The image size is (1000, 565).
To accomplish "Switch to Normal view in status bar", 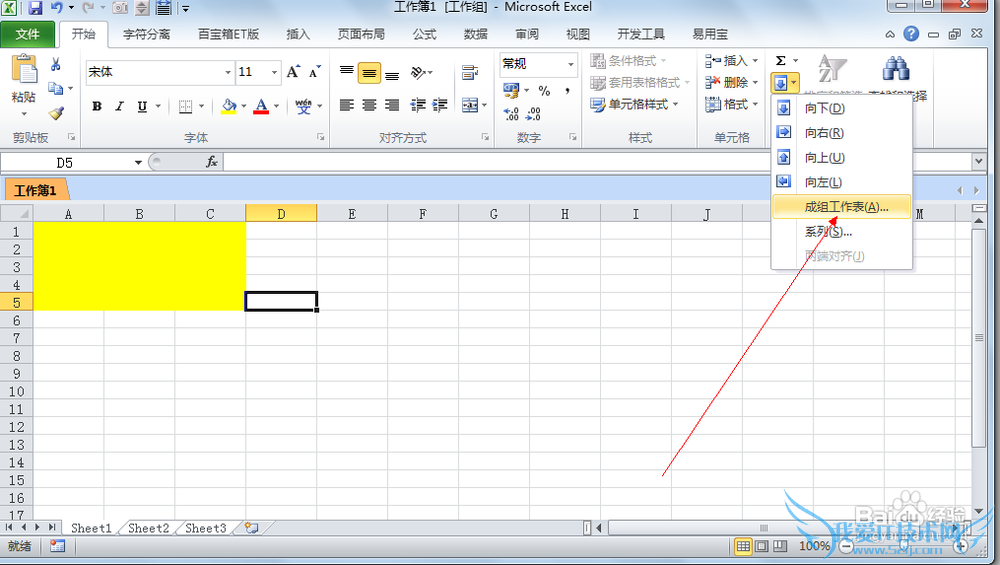I will point(743,547).
